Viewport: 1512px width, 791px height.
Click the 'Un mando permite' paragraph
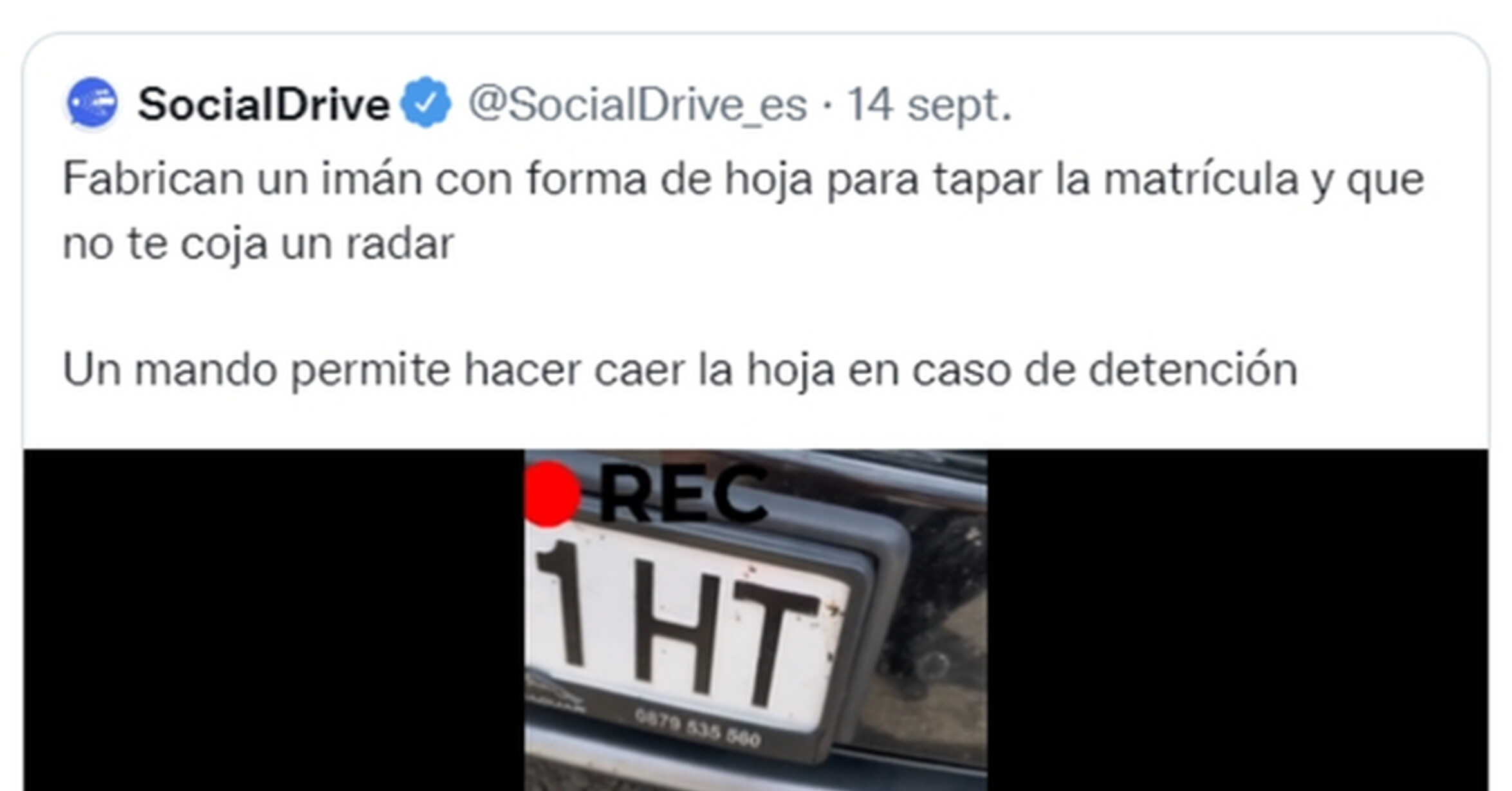[x=680, y=370]
